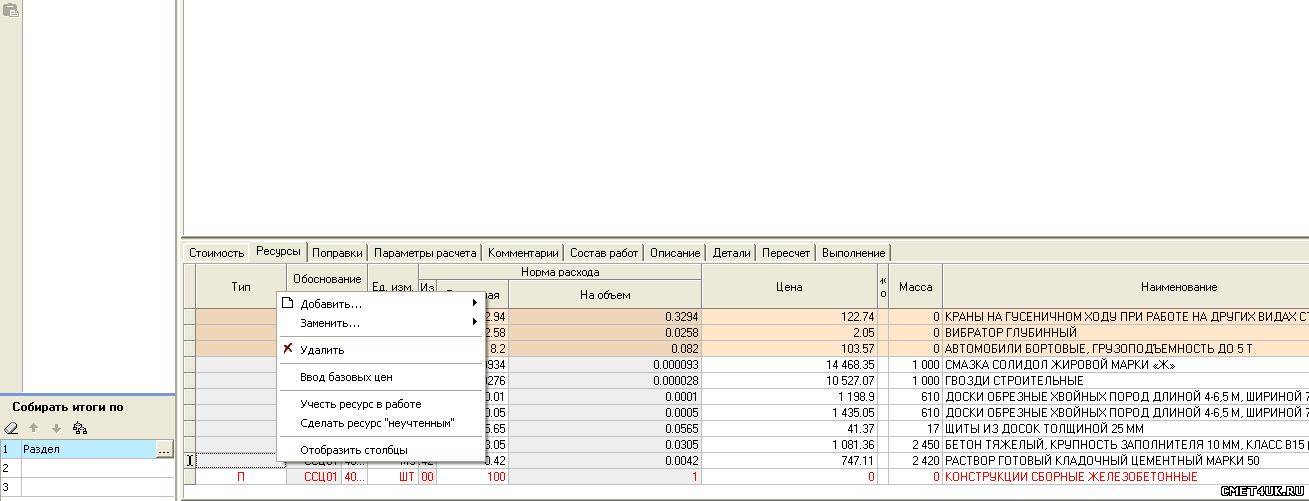
Task: Select КРАНЫ НА ГУСЕНИЧНОМ ХОДУ resource name
Action: click(x=1126, y=316)
